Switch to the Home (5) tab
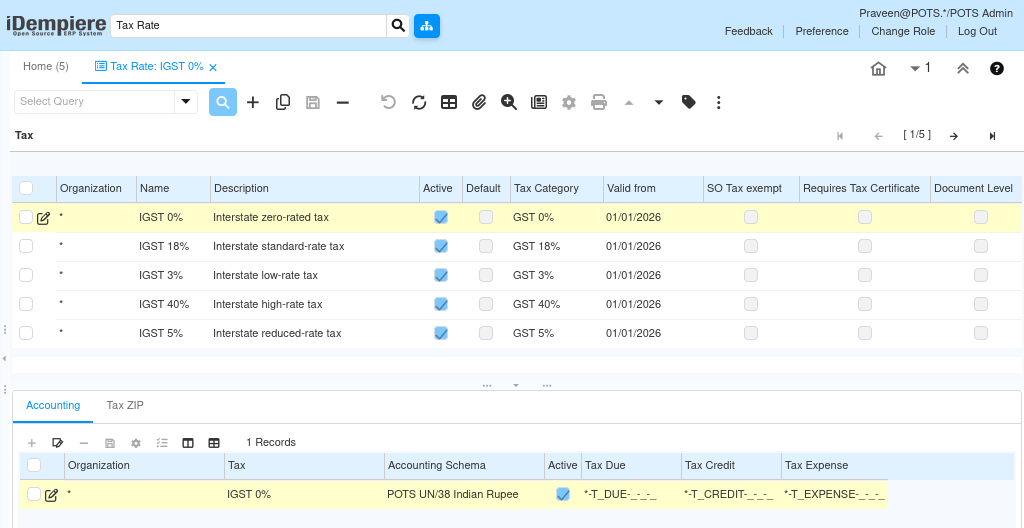Viewport: 1024px width, 528px height. pyautogui.click(x=46, y=67)
